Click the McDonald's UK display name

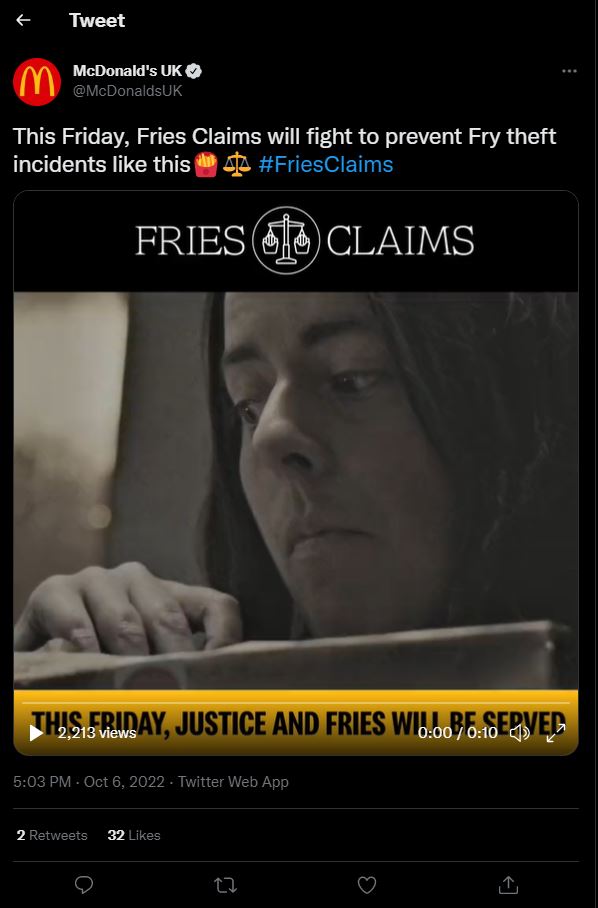coord(127,71)
